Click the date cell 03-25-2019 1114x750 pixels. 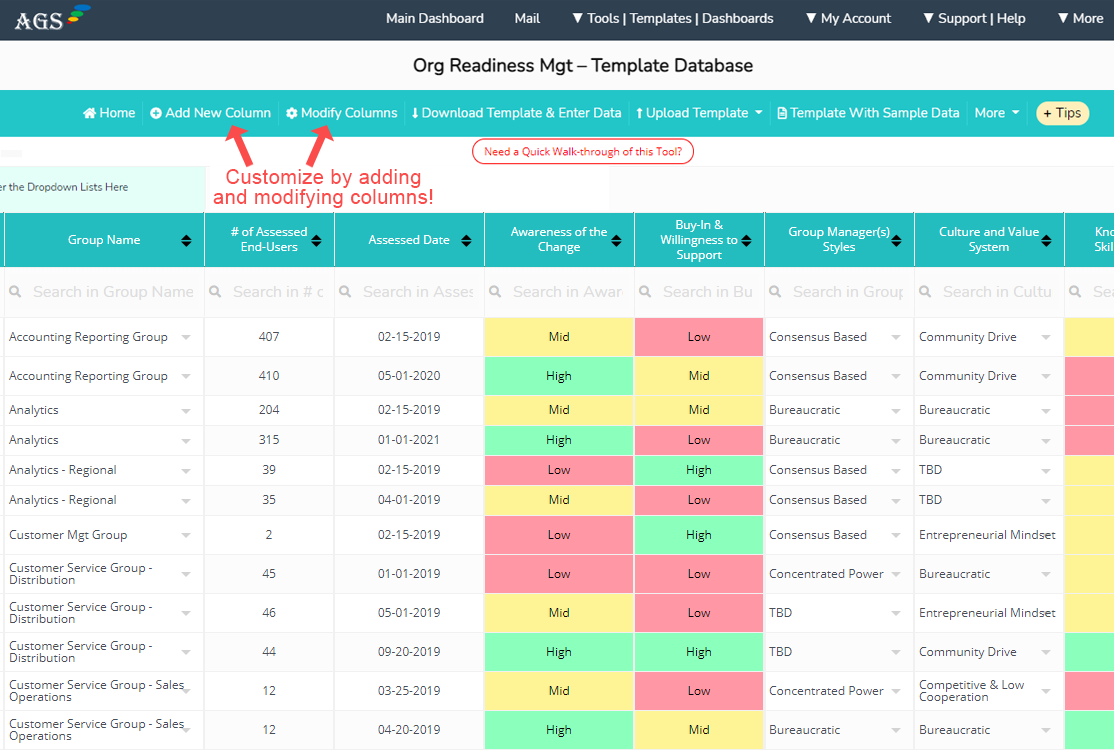click(409, 691)
